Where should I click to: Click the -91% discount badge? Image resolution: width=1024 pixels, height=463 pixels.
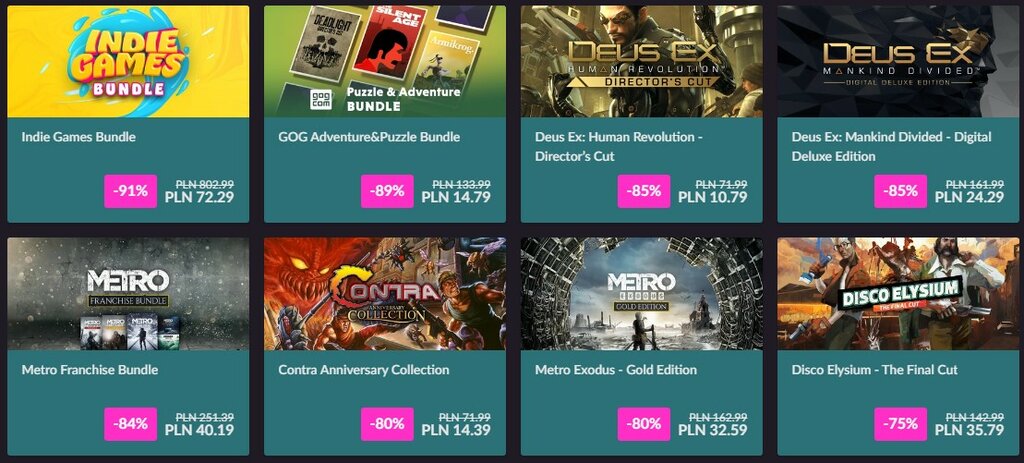tap(131, 191)
